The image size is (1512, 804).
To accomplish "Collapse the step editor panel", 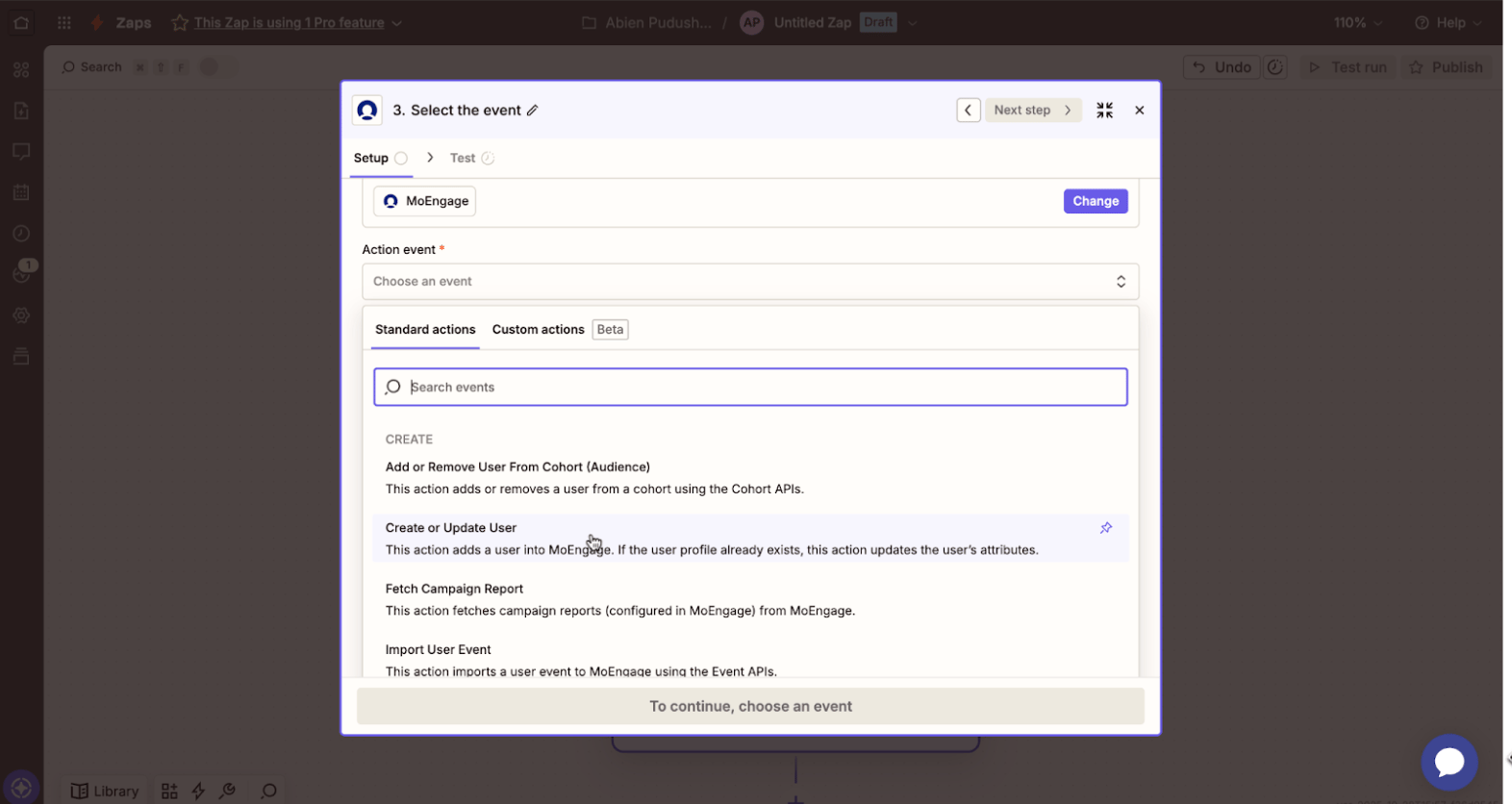I will click(1104, 111).
